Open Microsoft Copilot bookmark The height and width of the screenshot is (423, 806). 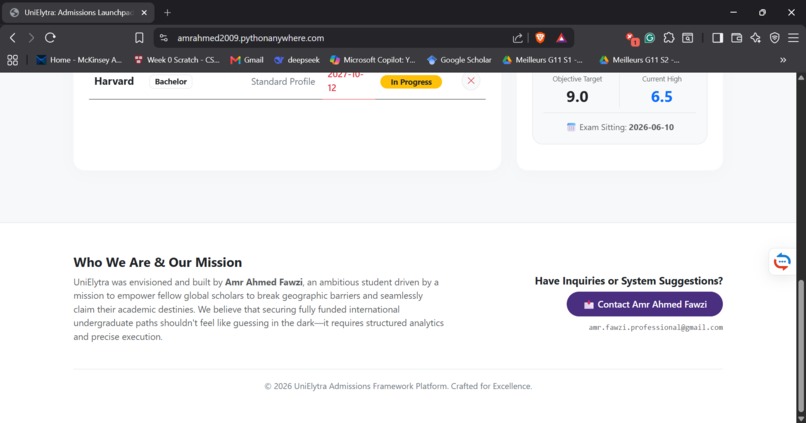coord(373,60)
